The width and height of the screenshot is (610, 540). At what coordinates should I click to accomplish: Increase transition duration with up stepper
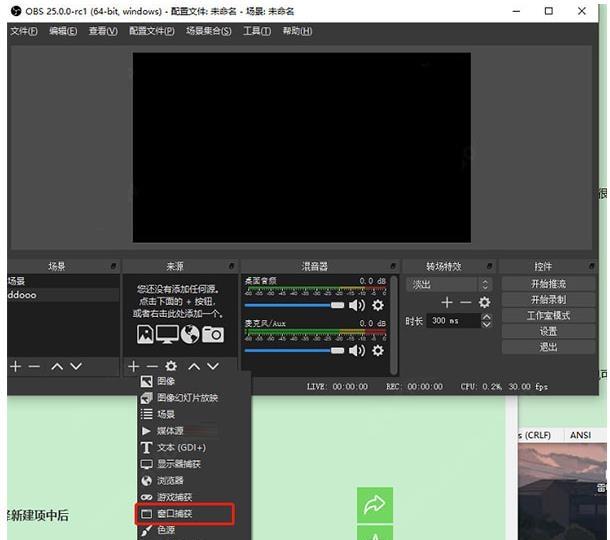coord(486,317)
